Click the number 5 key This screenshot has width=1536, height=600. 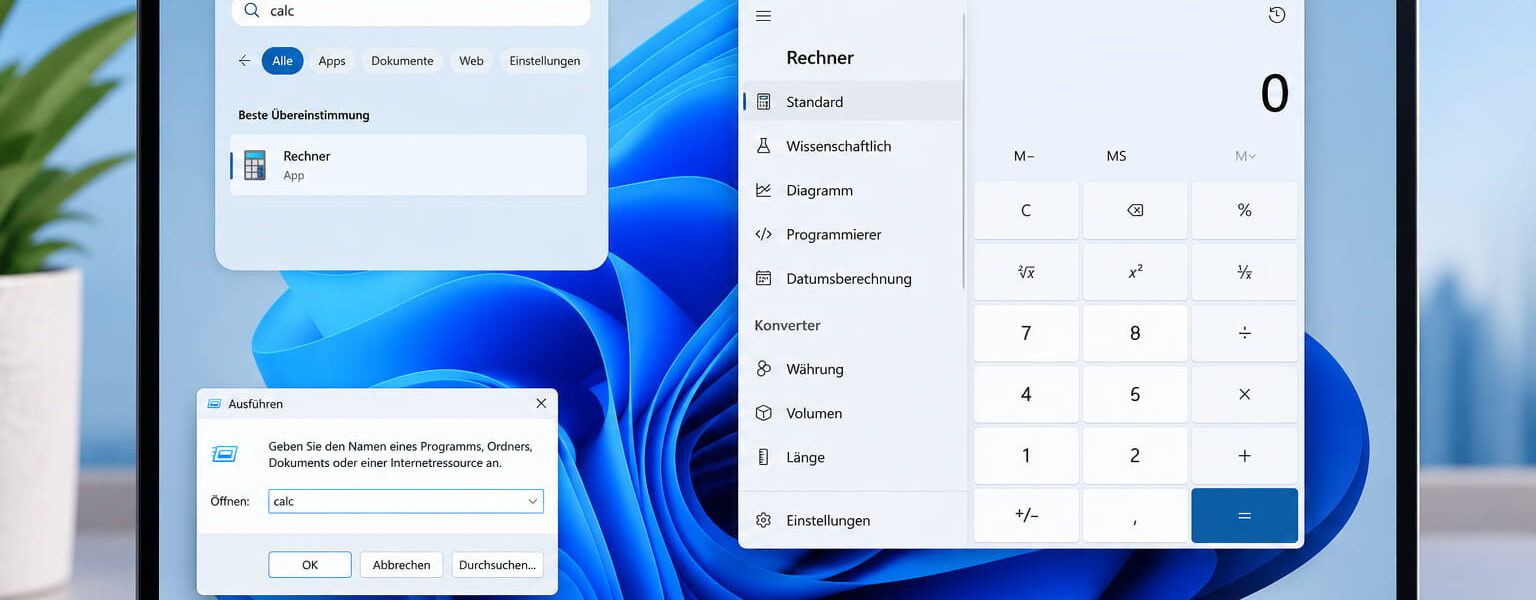click(x=1135, y=394)
